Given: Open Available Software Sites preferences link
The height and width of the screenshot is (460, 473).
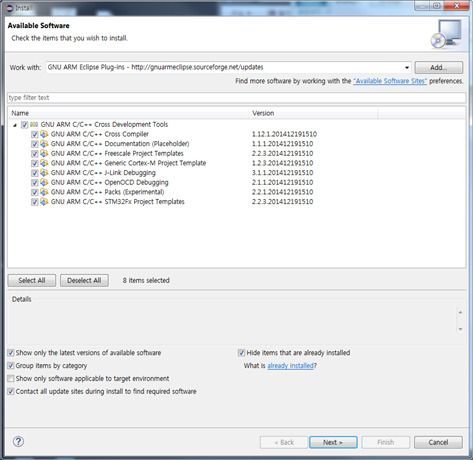Looking at the screenshot, I should 390,81.
